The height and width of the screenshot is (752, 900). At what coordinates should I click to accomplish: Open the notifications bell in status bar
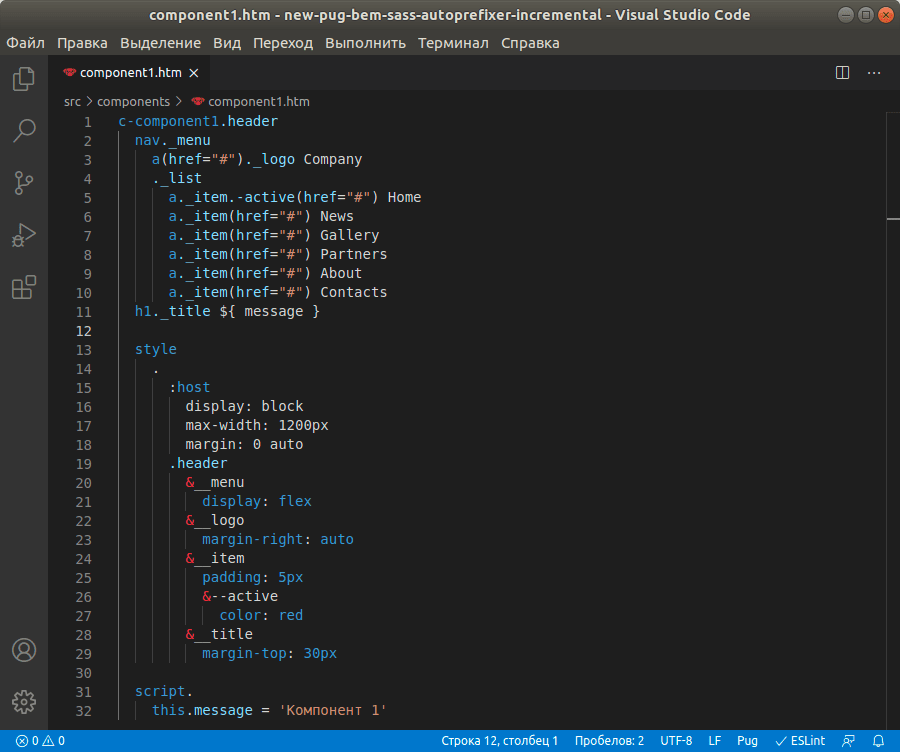pos(878,741)
